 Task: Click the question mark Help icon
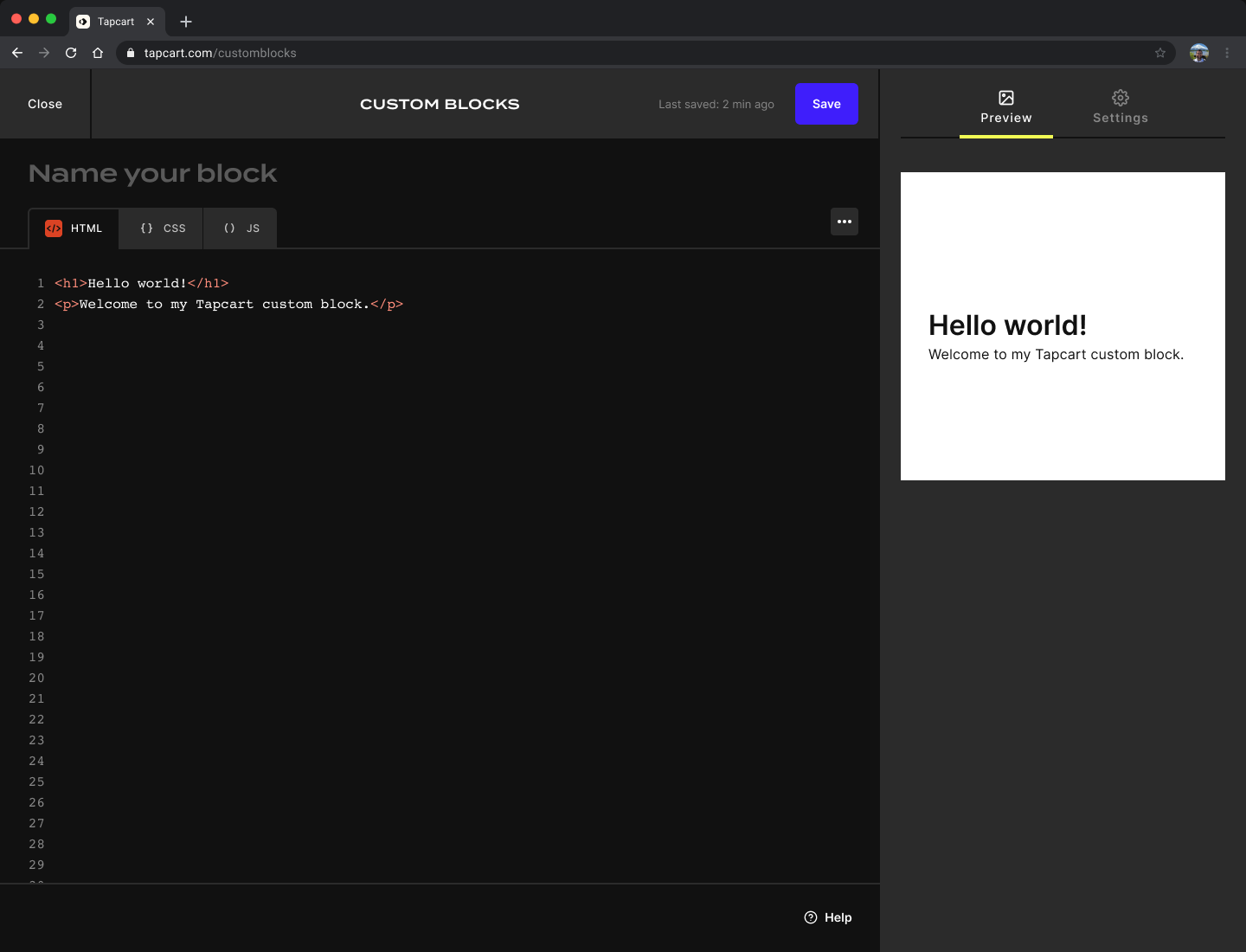[811, 917]
